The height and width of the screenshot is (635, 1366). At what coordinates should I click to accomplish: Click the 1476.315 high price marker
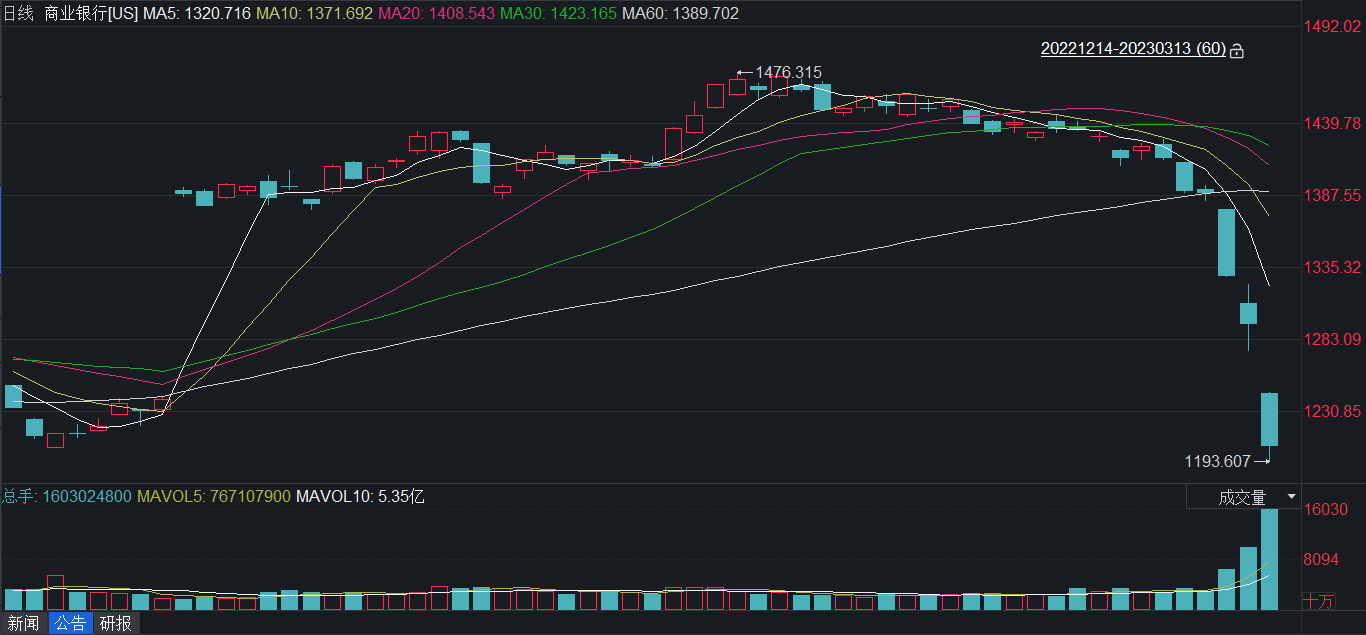coord(788,73)
